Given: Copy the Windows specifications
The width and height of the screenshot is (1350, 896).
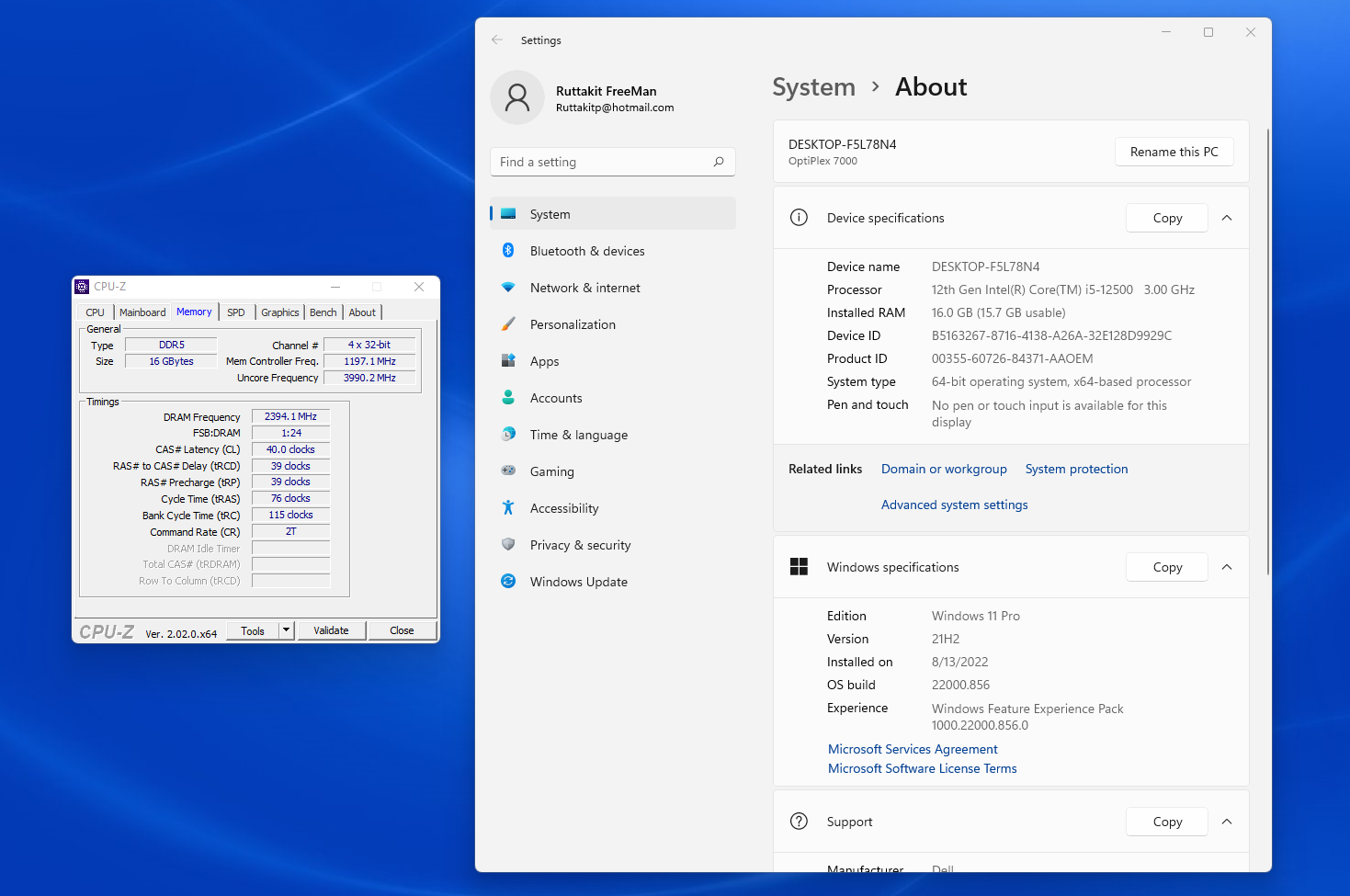Looking at the screenshot, I should coord(1167,567).
